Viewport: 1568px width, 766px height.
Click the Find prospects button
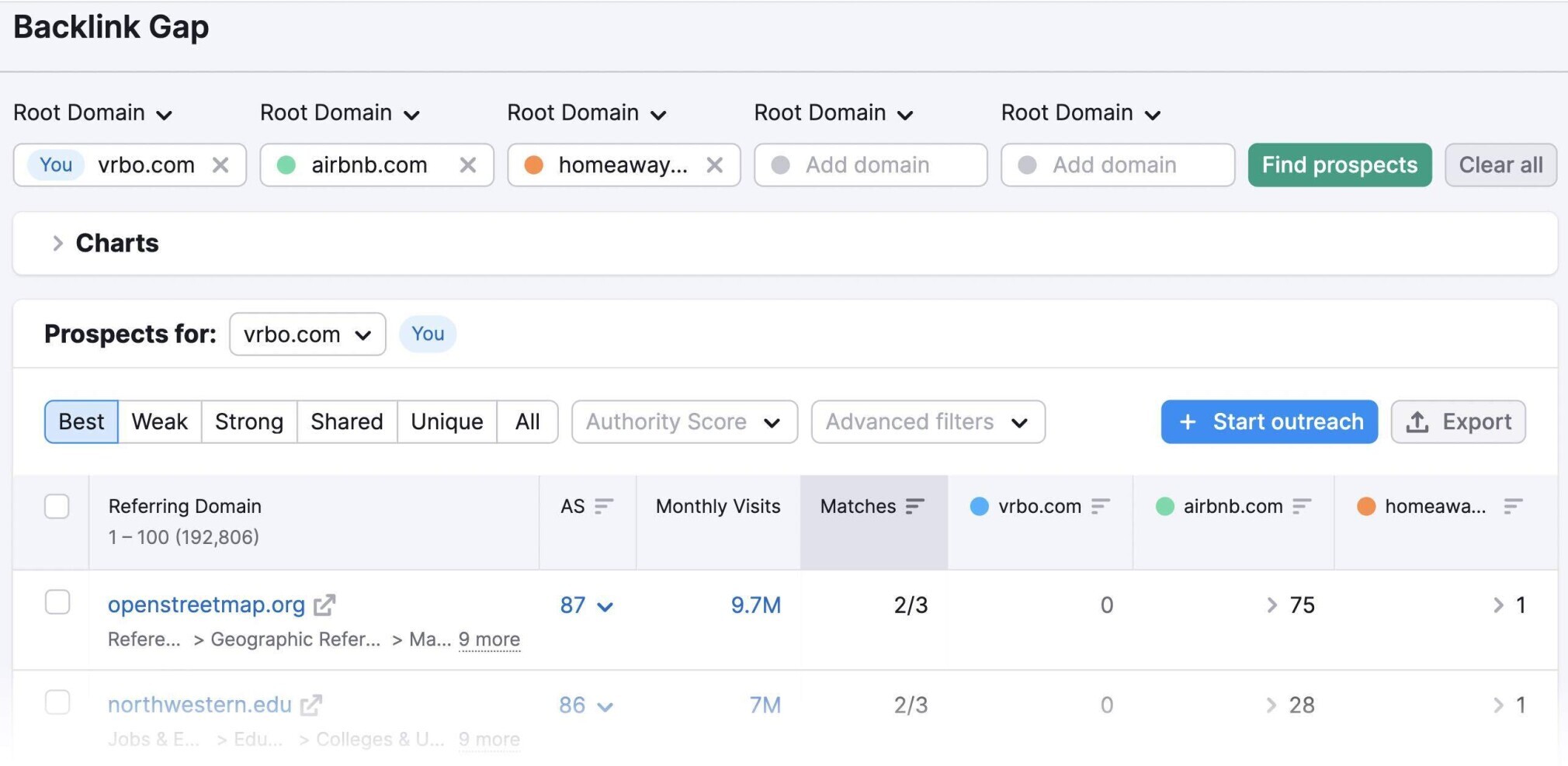[1340, 165]
